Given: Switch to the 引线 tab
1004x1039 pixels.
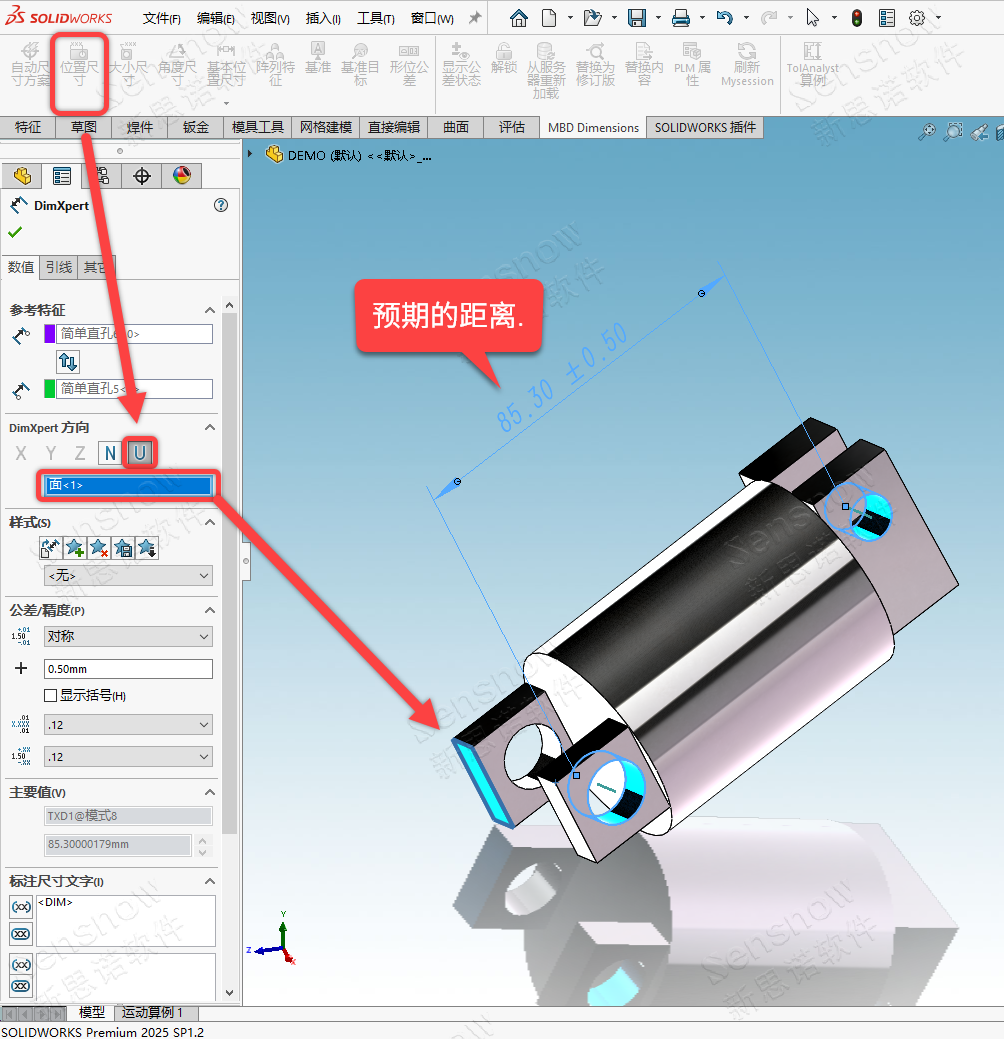Looking at the screenshot, I should coord(59,267).
